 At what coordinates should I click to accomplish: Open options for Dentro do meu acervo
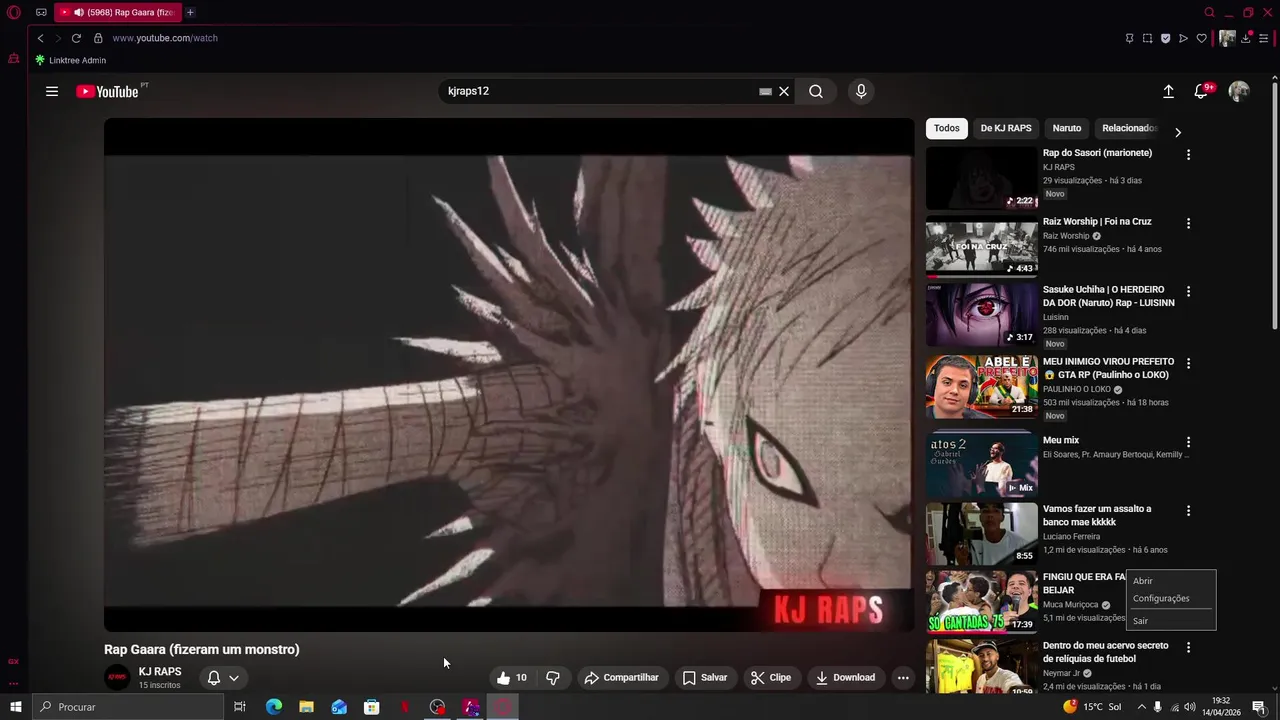(1188, 648)
